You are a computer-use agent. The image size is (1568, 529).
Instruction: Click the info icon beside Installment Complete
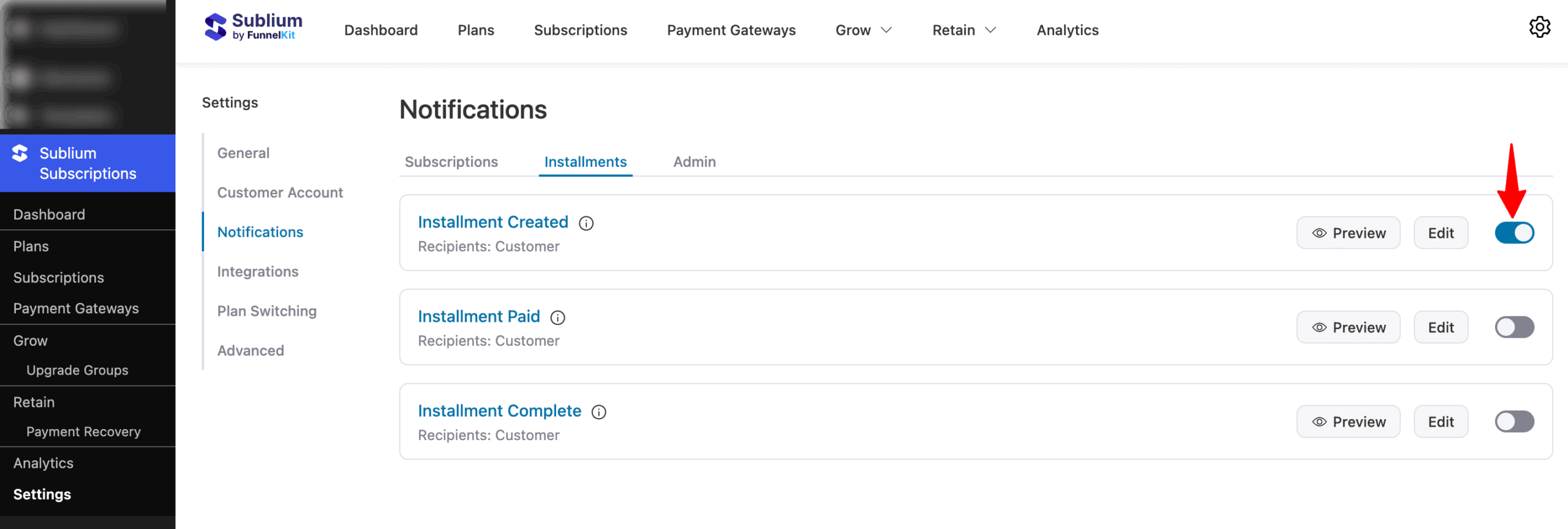tap(599, 412)
